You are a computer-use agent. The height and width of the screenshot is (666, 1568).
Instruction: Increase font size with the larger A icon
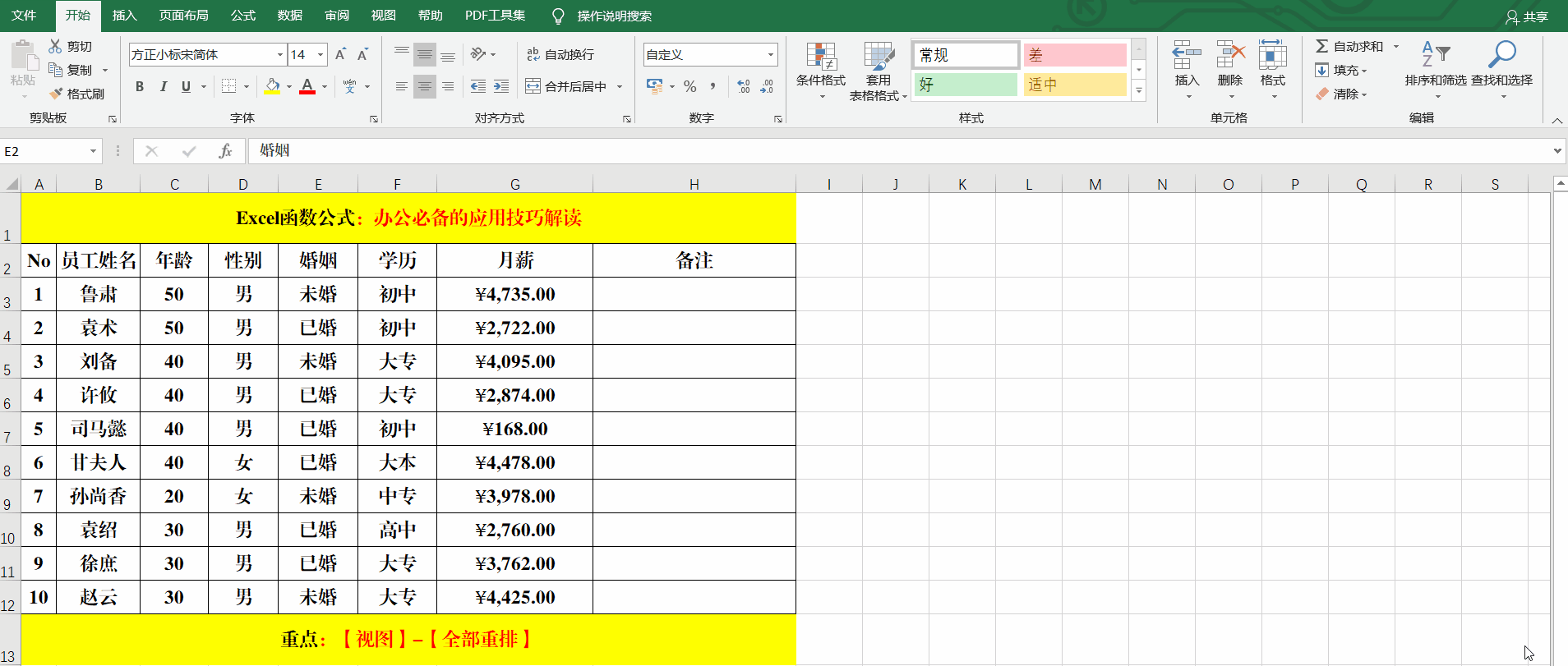[340, 54]
